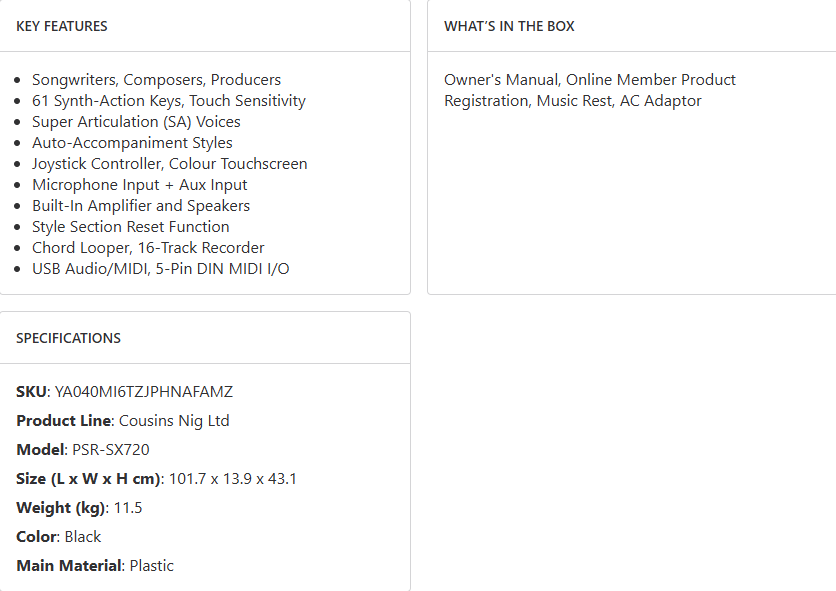Image resolution: width=836 pixels, height=591 pixels.
Task: Click 'Style Section Reset Function' item
Action: (130, 227)
